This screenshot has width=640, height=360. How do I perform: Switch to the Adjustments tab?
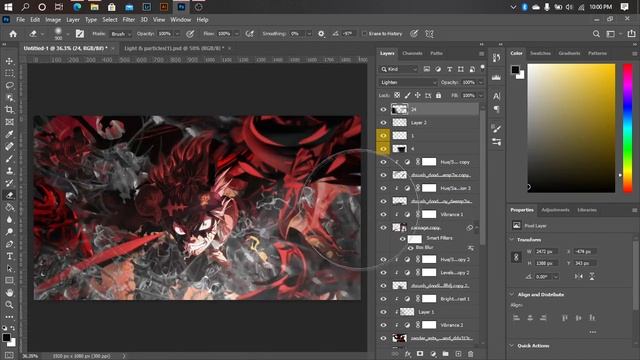click(x=555, y=210)
